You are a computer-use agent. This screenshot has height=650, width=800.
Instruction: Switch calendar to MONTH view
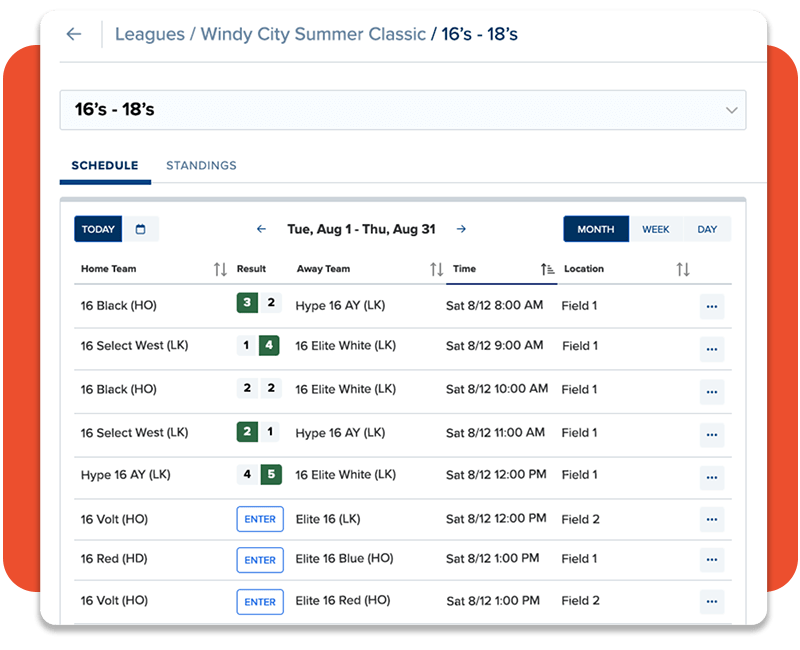click(595, 229)
